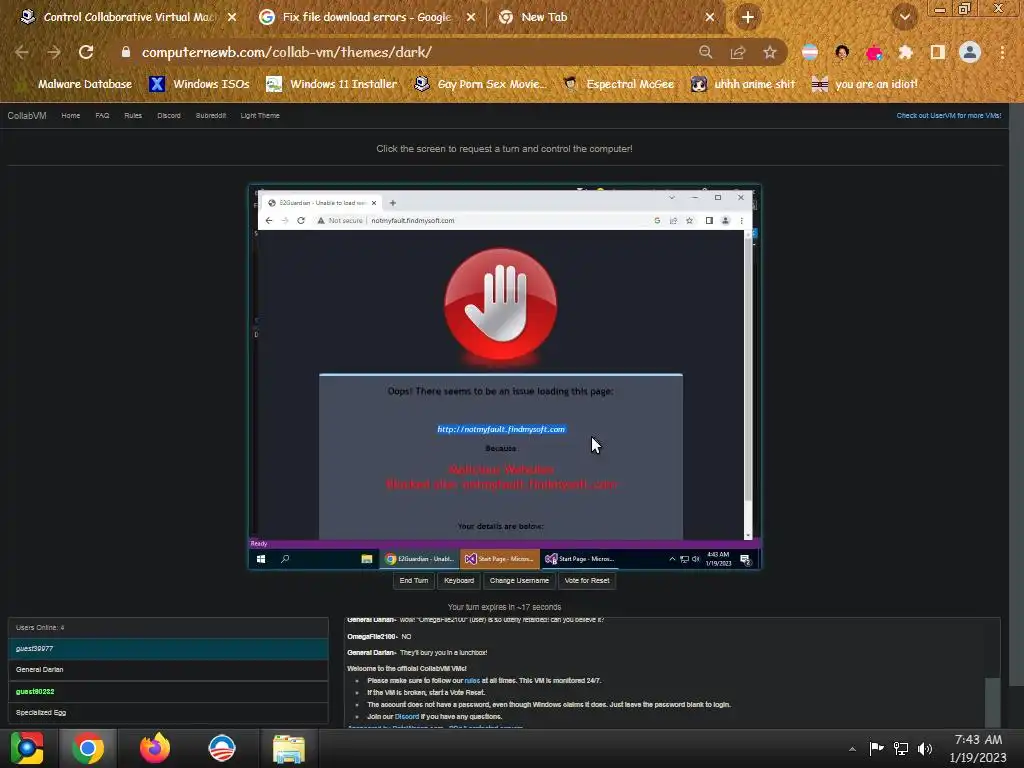Open the extensions puzzle icon

(x=905, y=52)
